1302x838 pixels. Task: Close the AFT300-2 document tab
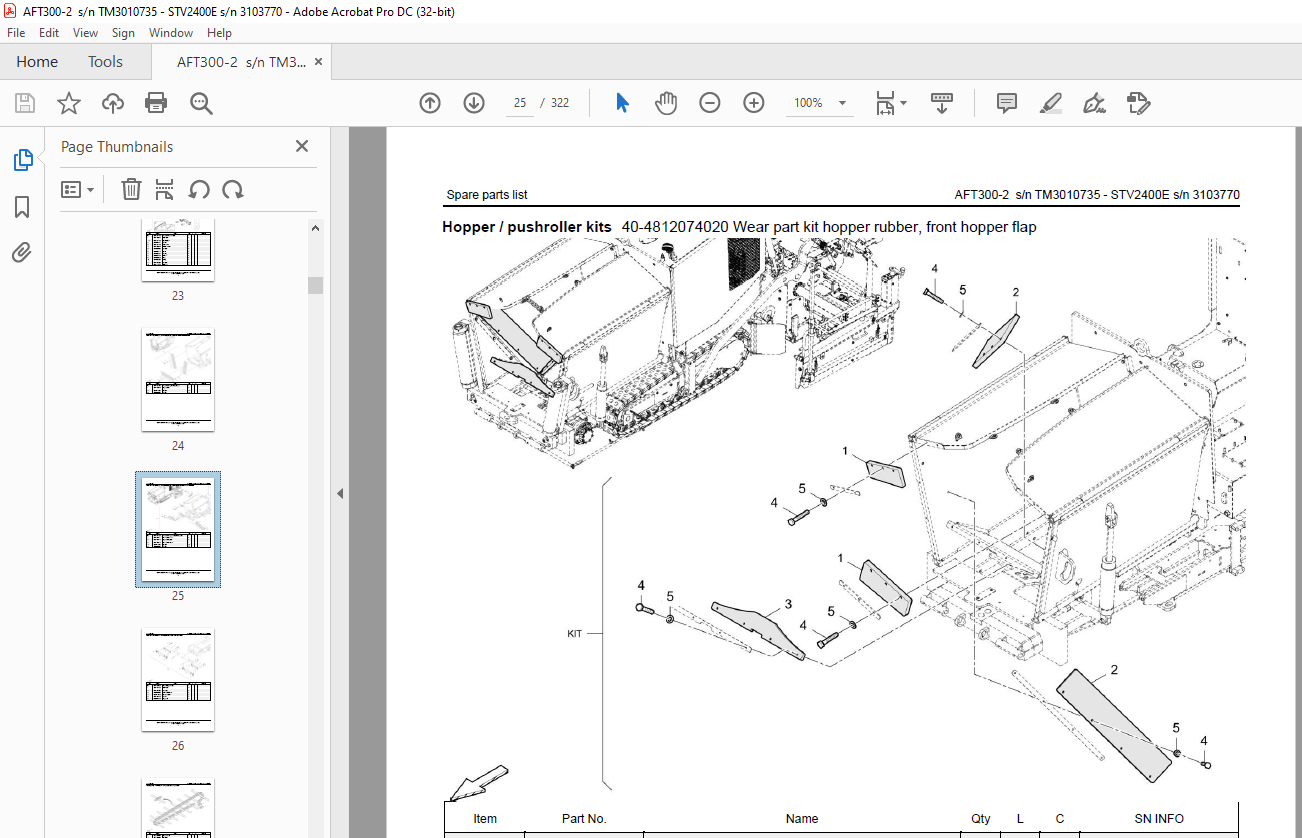[319, 62]
